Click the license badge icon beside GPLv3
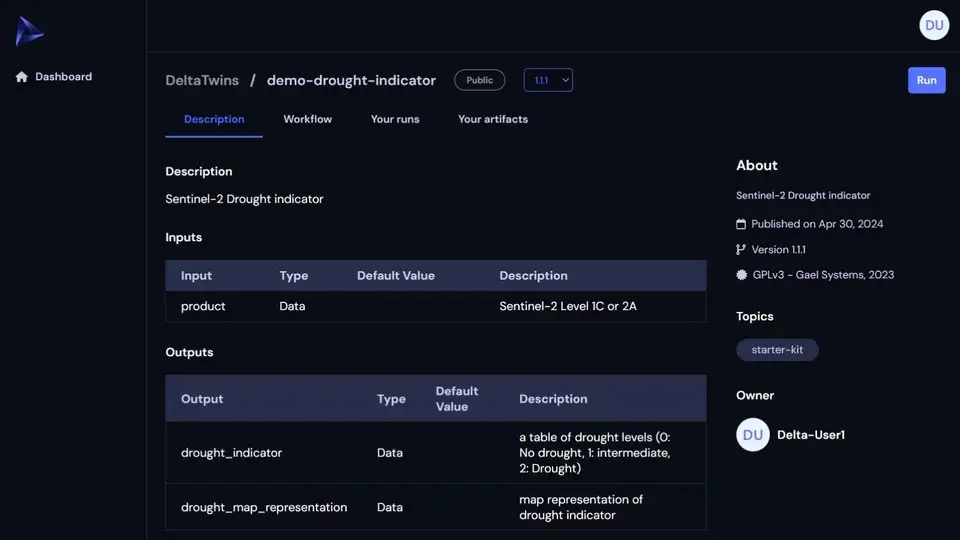 pyautogui.click(x=741, y=275)
